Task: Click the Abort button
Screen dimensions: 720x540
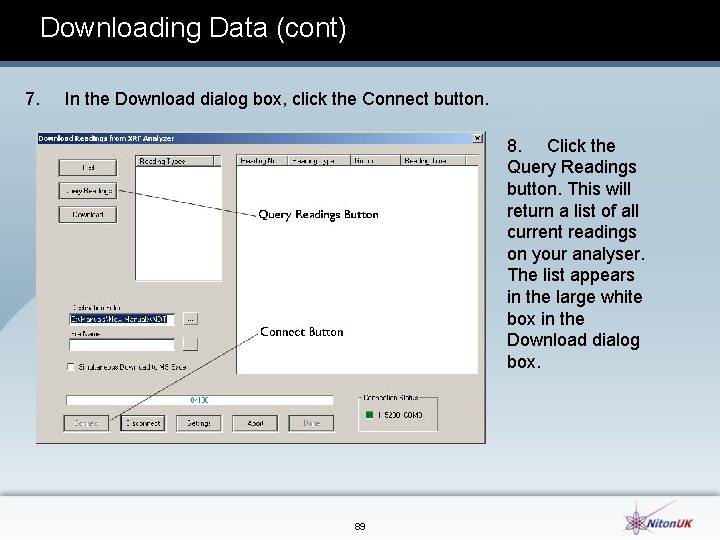Action: (255, 423)
